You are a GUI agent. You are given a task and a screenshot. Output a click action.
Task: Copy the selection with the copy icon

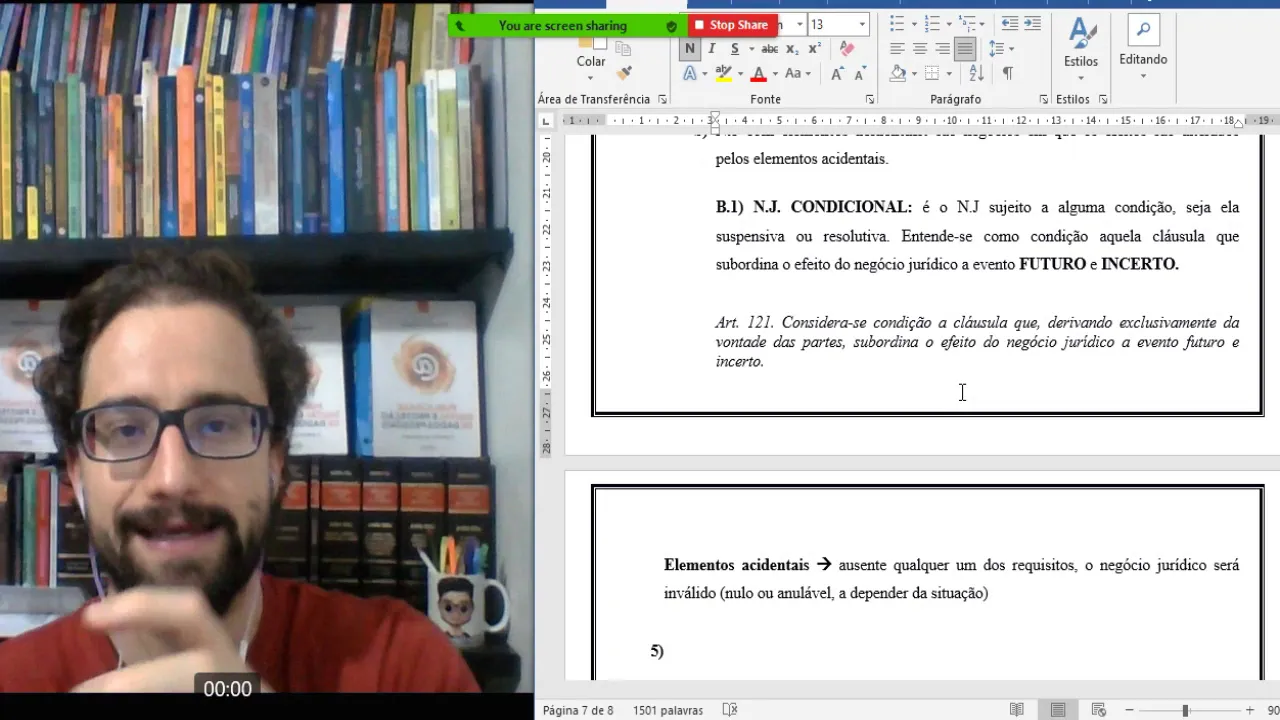pos(625,49)
